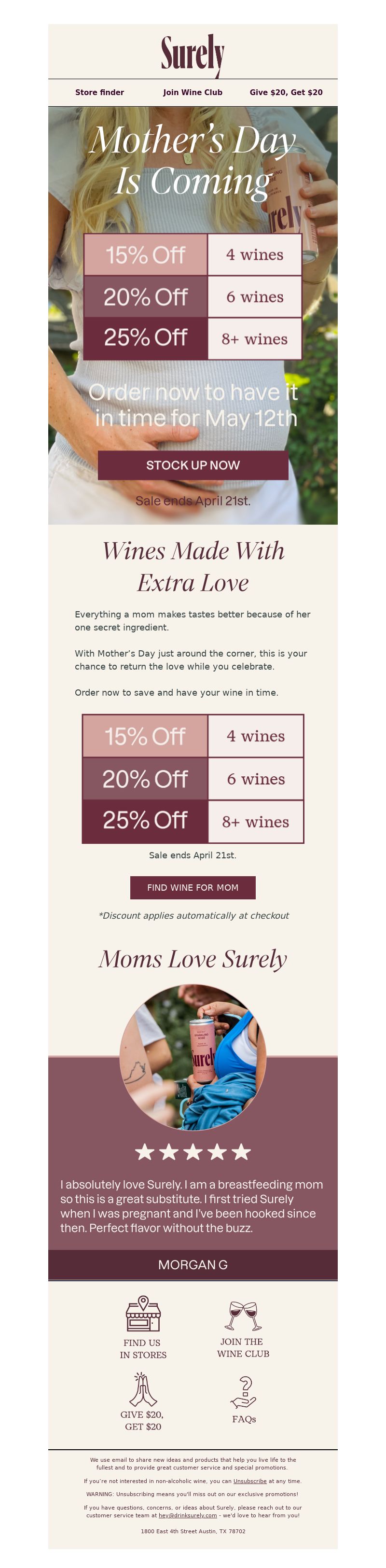
Task: Click the praying hands icon
Action: [143, 1388]
